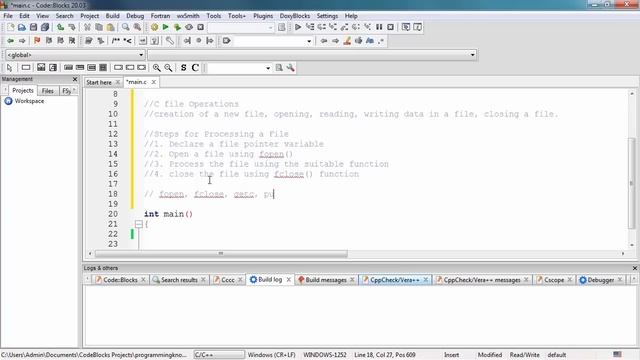
Task: Open the File menu
Action: (x=8, y=16)
